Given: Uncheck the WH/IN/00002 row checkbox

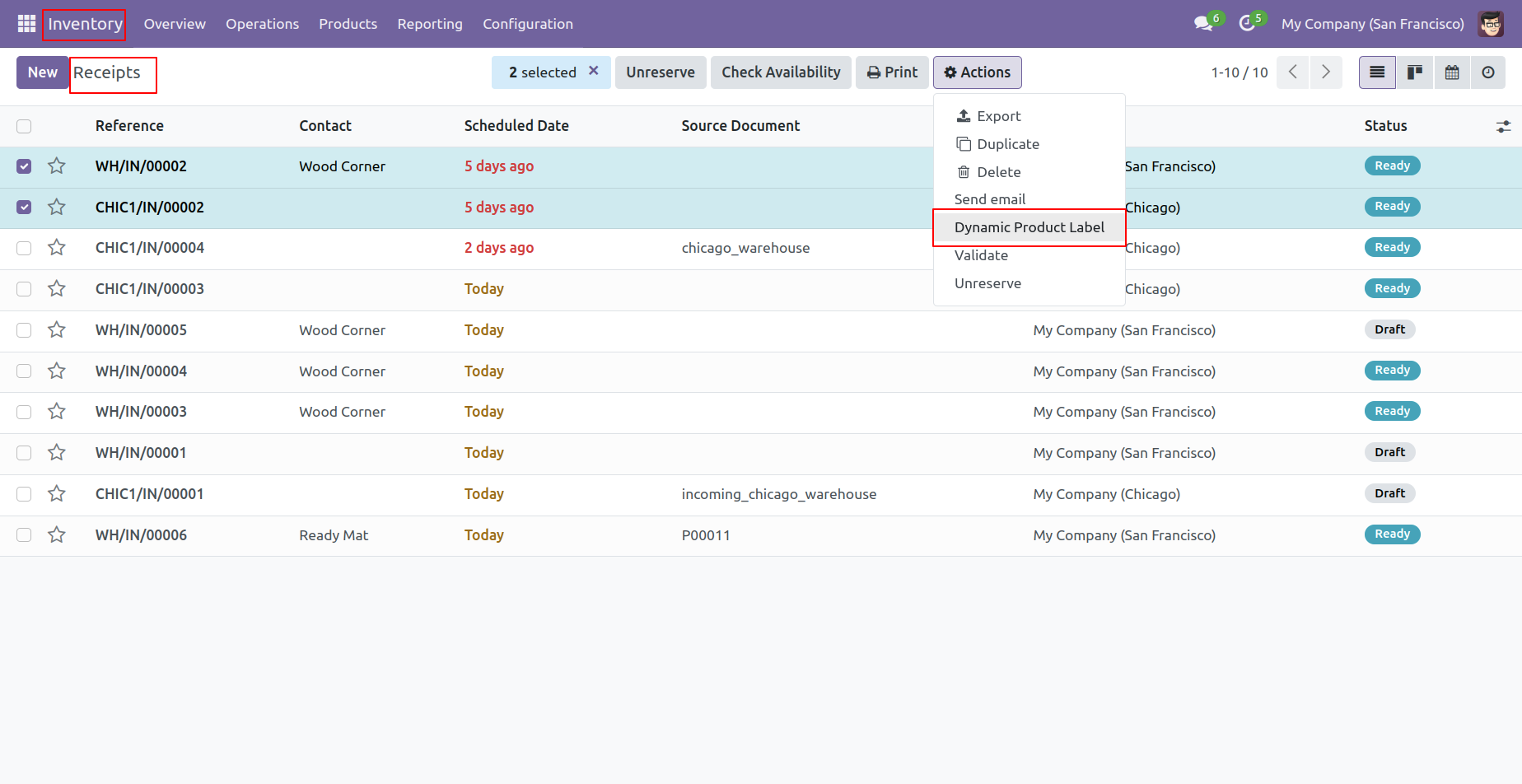Looking at the screenshot, I should (24, 166).
